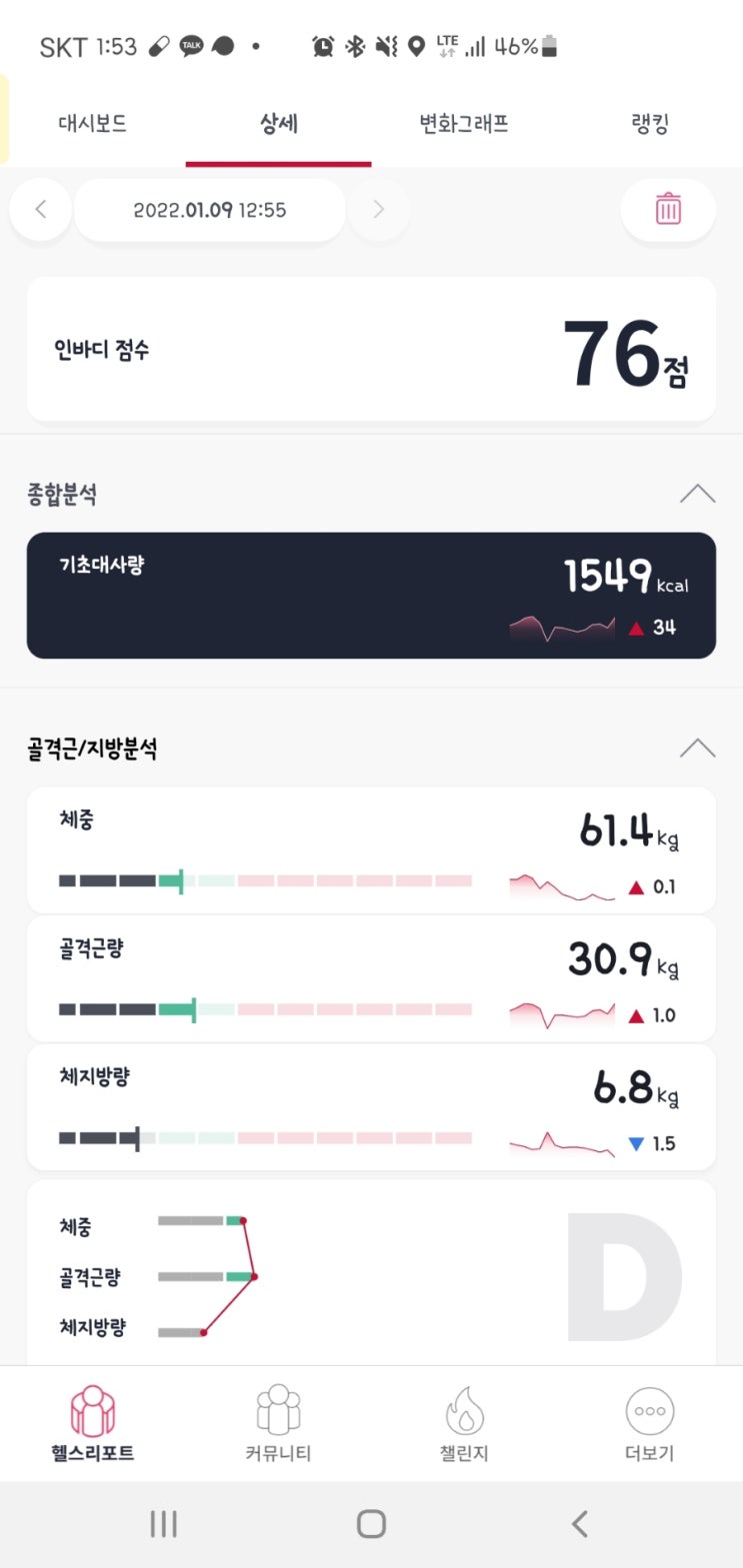Open the Android recent apps button
Image resolution: width=743 pixels, height=1568 pixels.
163,1524
